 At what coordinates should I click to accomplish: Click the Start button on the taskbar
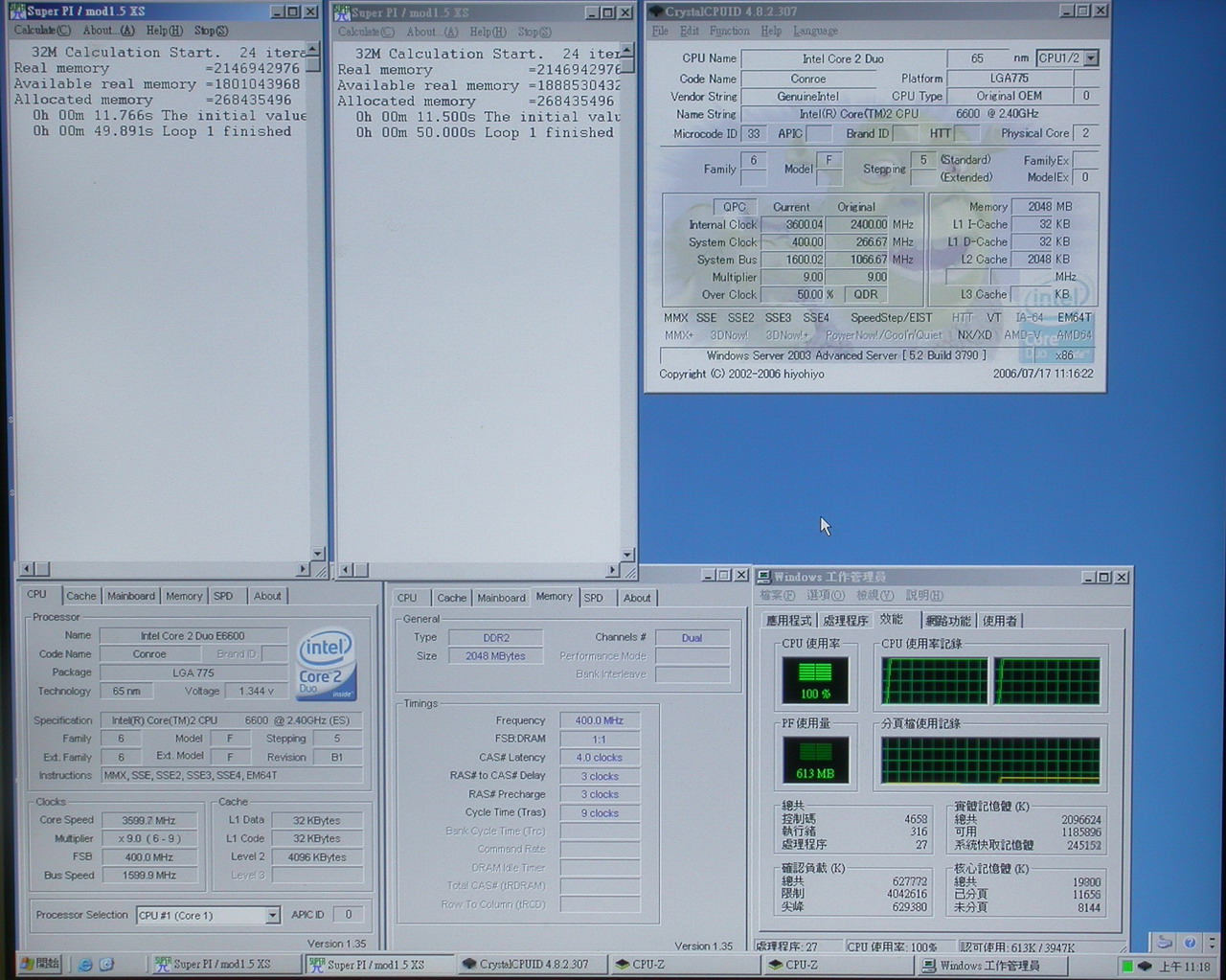pyautogui.click(x=40, y=964)
